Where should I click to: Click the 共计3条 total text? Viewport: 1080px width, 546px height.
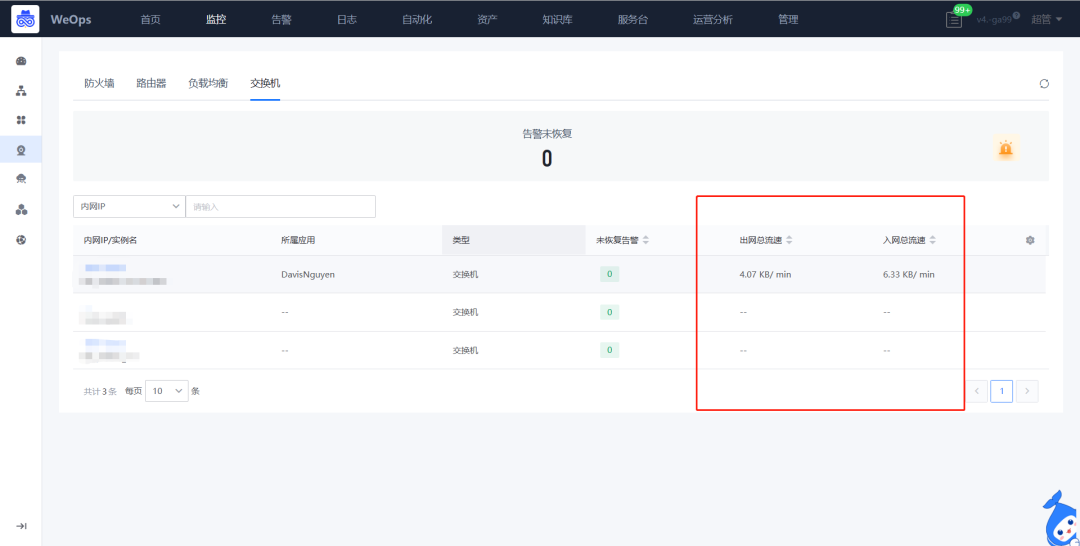click(101, 391)
